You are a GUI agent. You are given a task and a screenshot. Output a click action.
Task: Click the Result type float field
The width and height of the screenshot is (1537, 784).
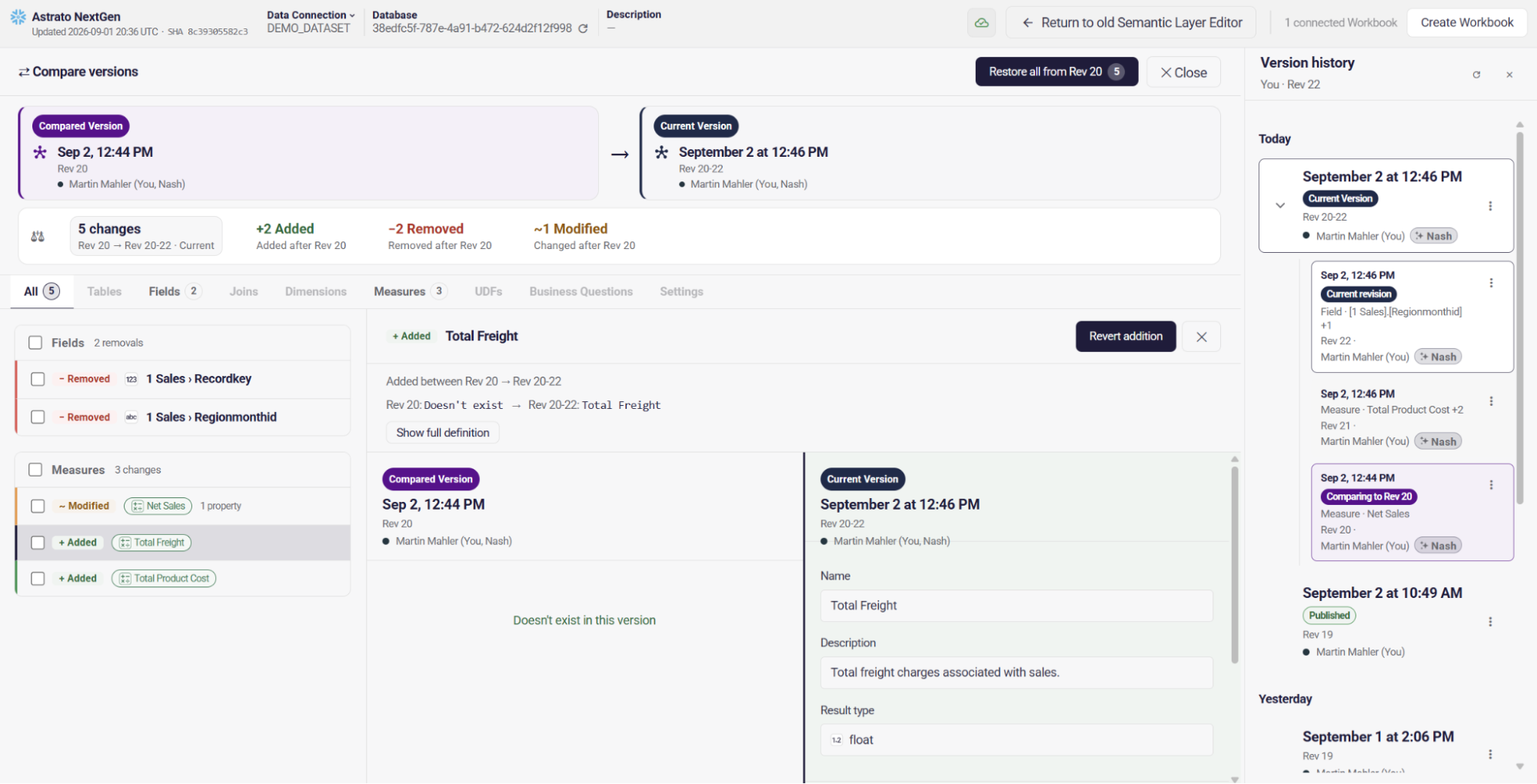pos(1016,740)
